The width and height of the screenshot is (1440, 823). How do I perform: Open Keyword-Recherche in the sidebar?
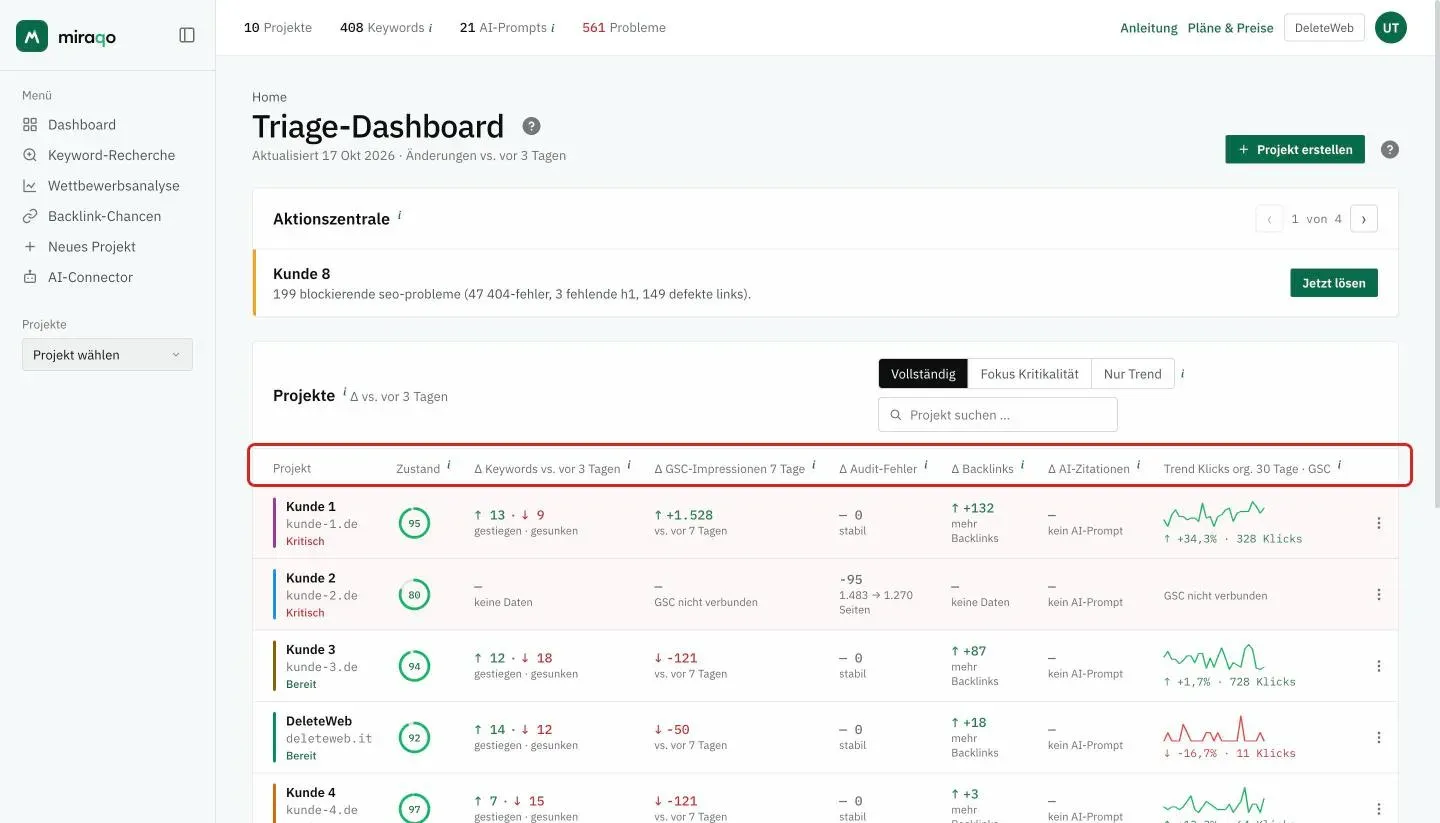(x=98, y=155)
